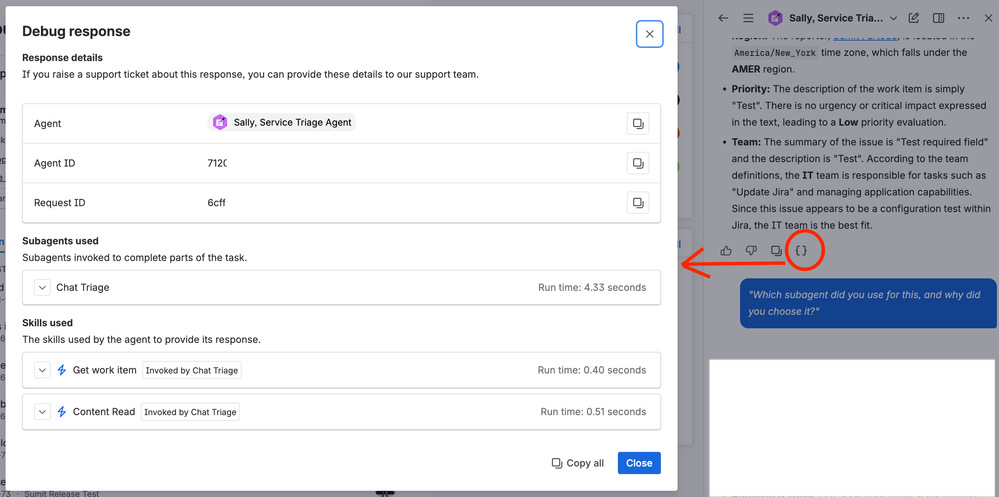This screenshot has height=497, width=999.
Task: Click the lightning icon beside Content Read
Action: click(x=62, y=412)
